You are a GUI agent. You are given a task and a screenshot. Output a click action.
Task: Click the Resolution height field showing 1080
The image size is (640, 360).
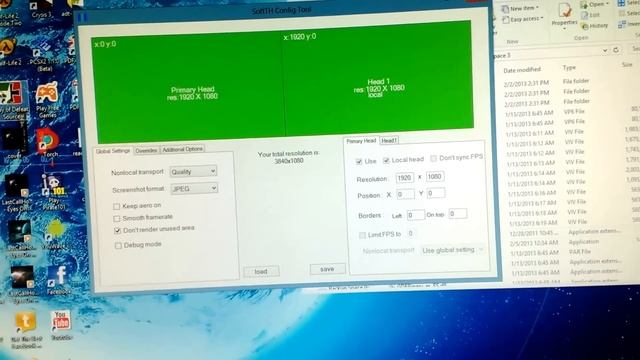coord(435,176)
